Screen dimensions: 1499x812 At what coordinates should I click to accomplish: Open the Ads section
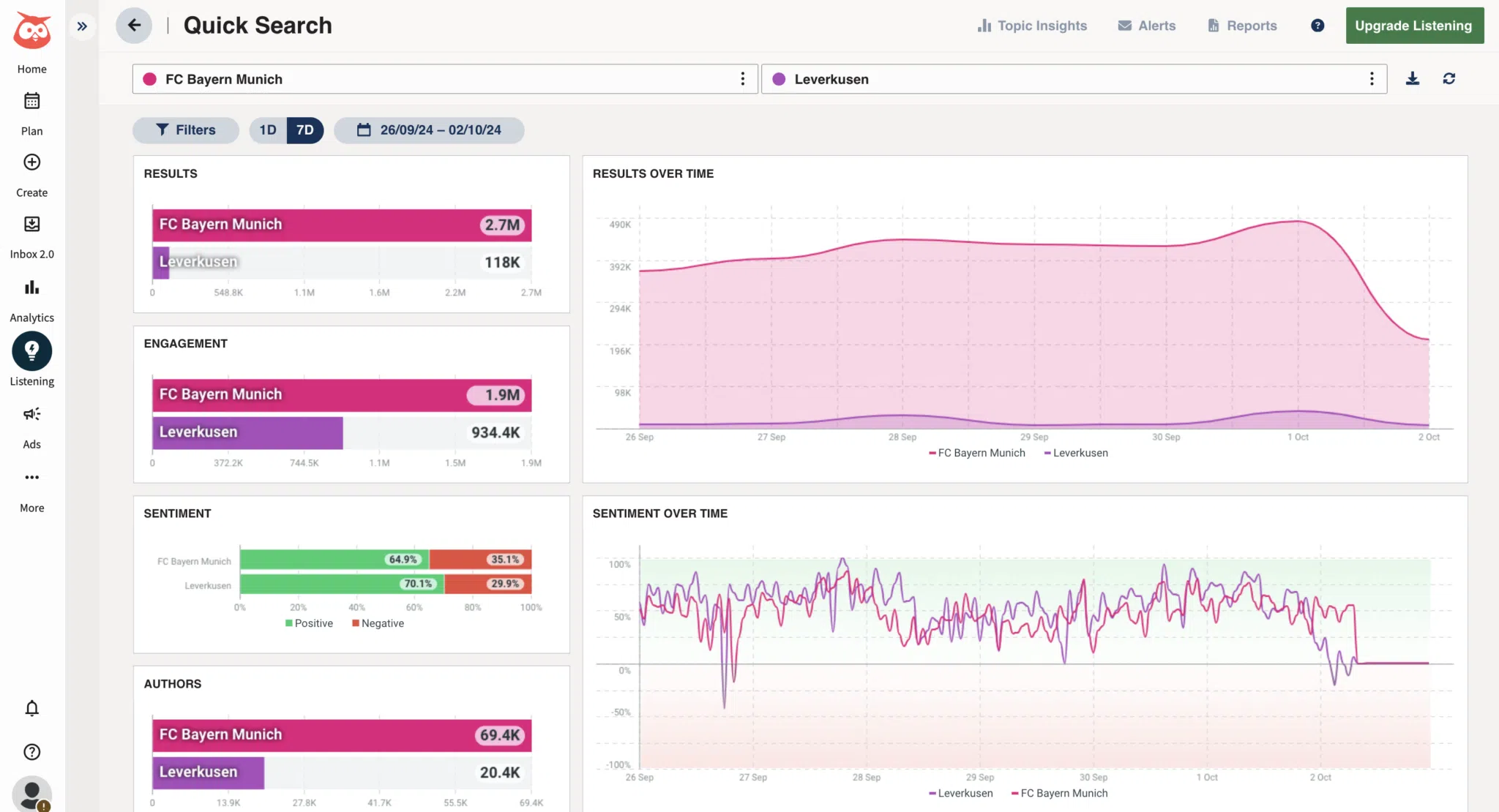(31, 414)
